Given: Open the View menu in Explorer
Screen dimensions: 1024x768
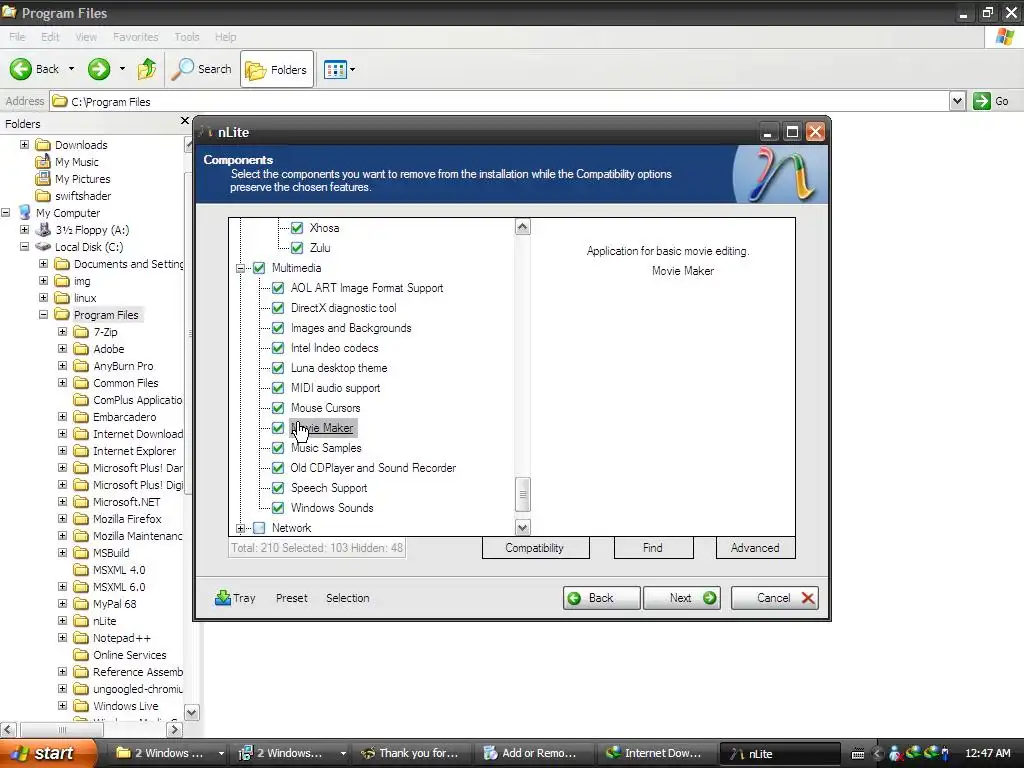Looking at the screenshot, I should coord(86,37).
